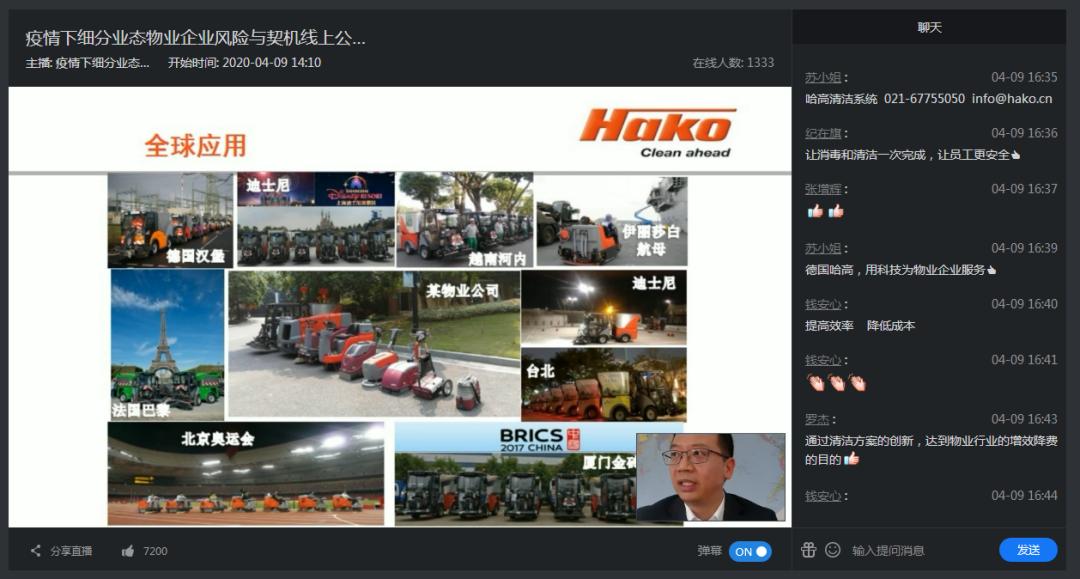This screenshot has width=1080, height=579.
Task: Click start time 2020-04-09 14:10
Action: pos(245,63)
